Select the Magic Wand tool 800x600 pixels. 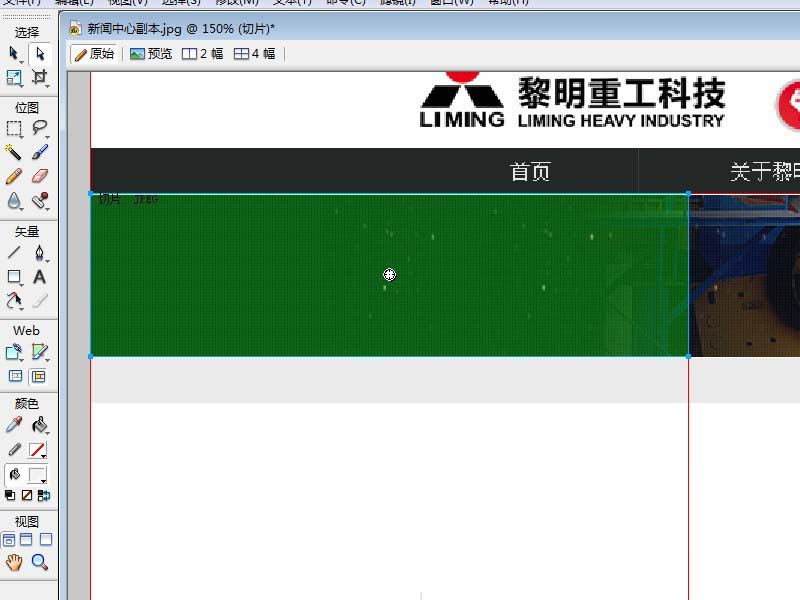pos(14,152)
